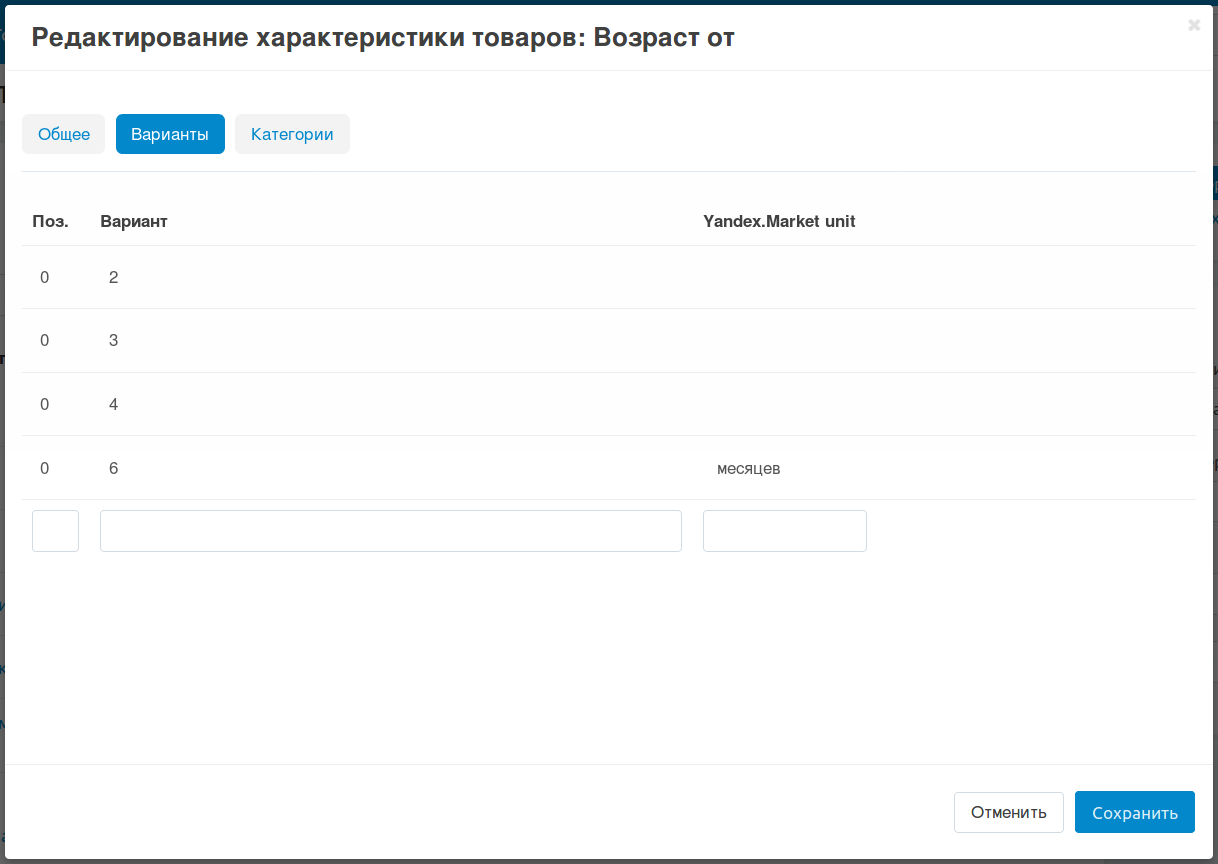Viewport: 1218px width, 864px height.
Task: Edit the variant value 2
Action: (x=113, y=277)
